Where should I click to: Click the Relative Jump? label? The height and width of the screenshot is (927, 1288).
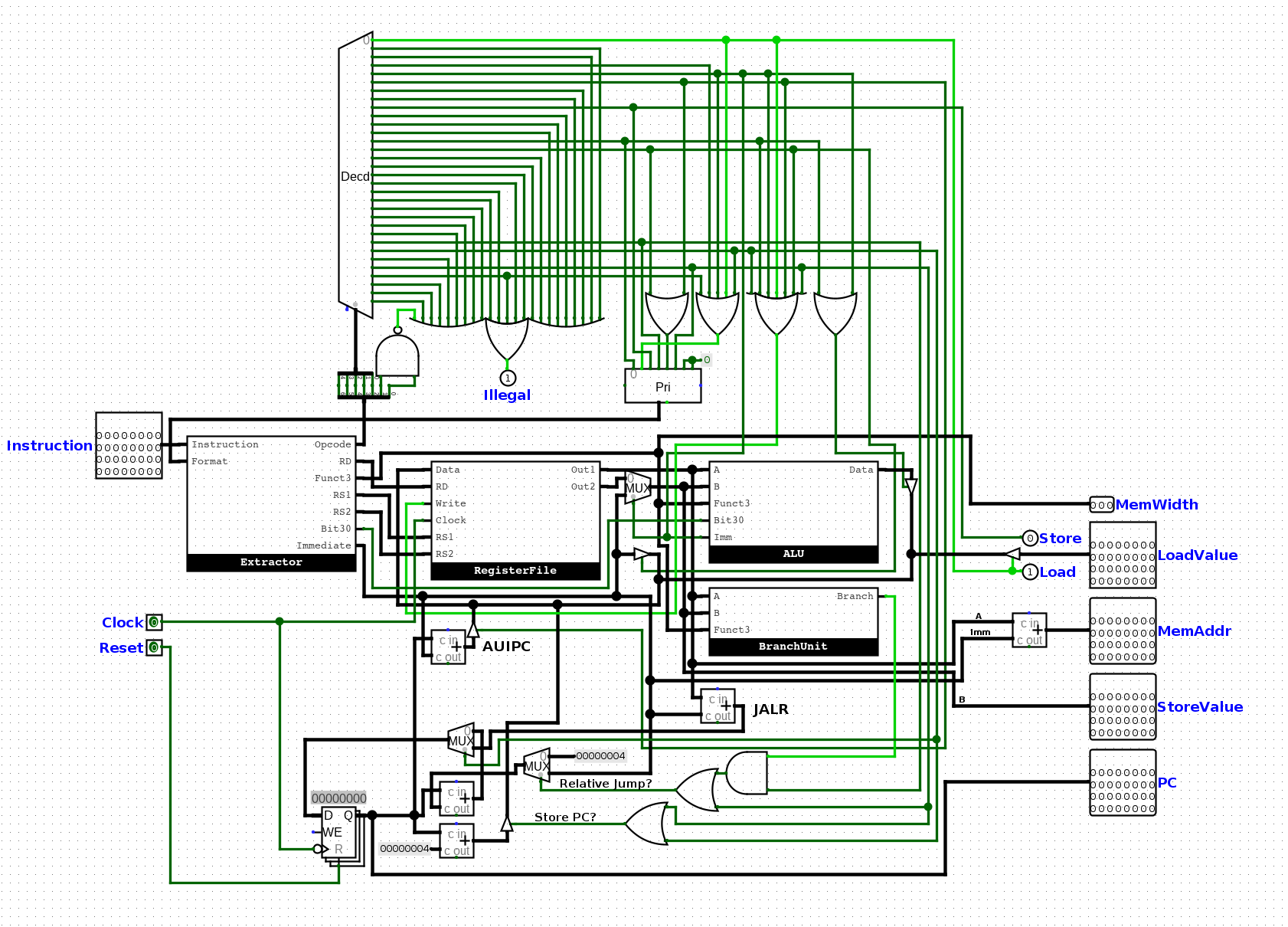pos(606,784)
